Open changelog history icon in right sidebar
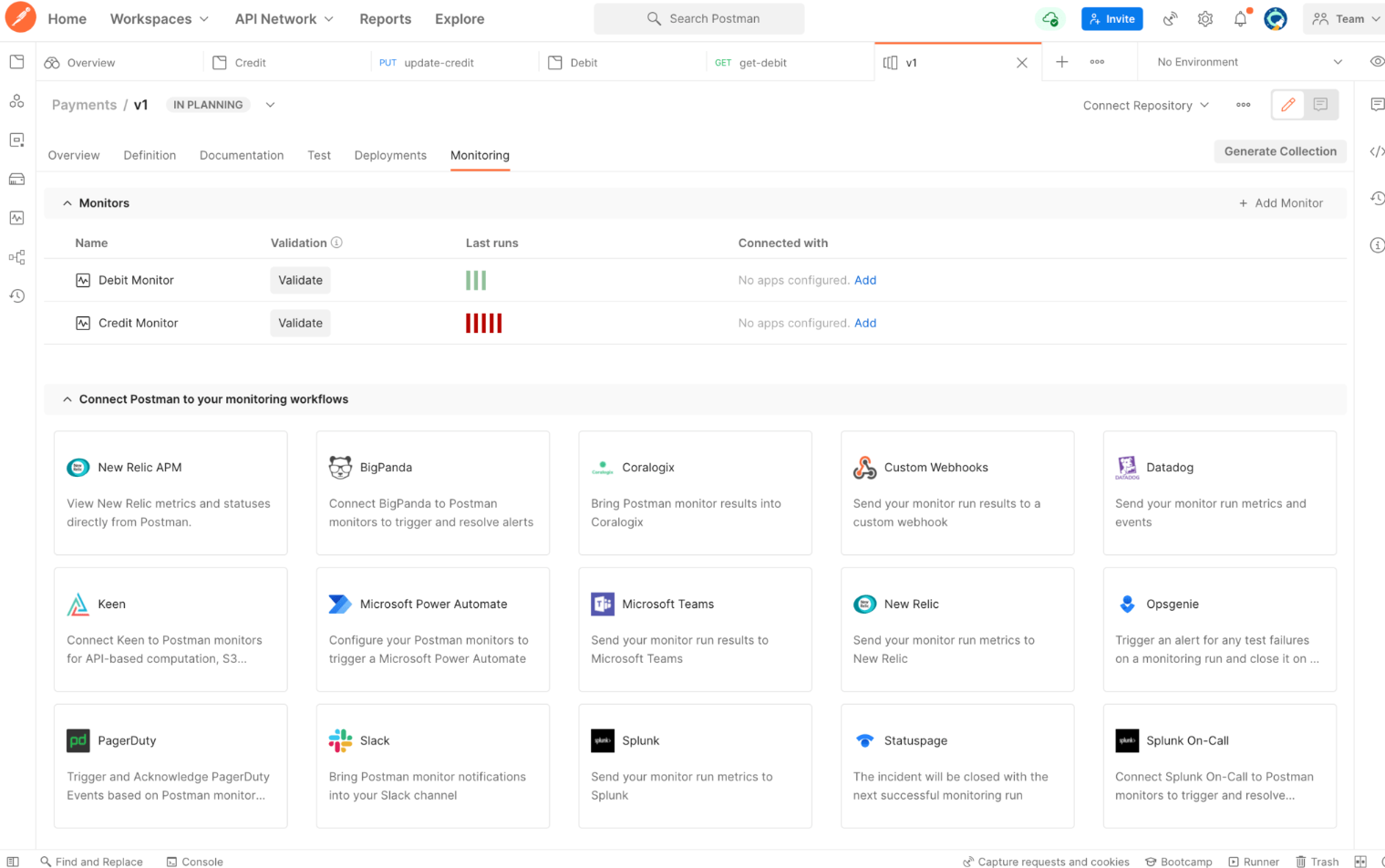The image size is (1385, 868). 1377,198
